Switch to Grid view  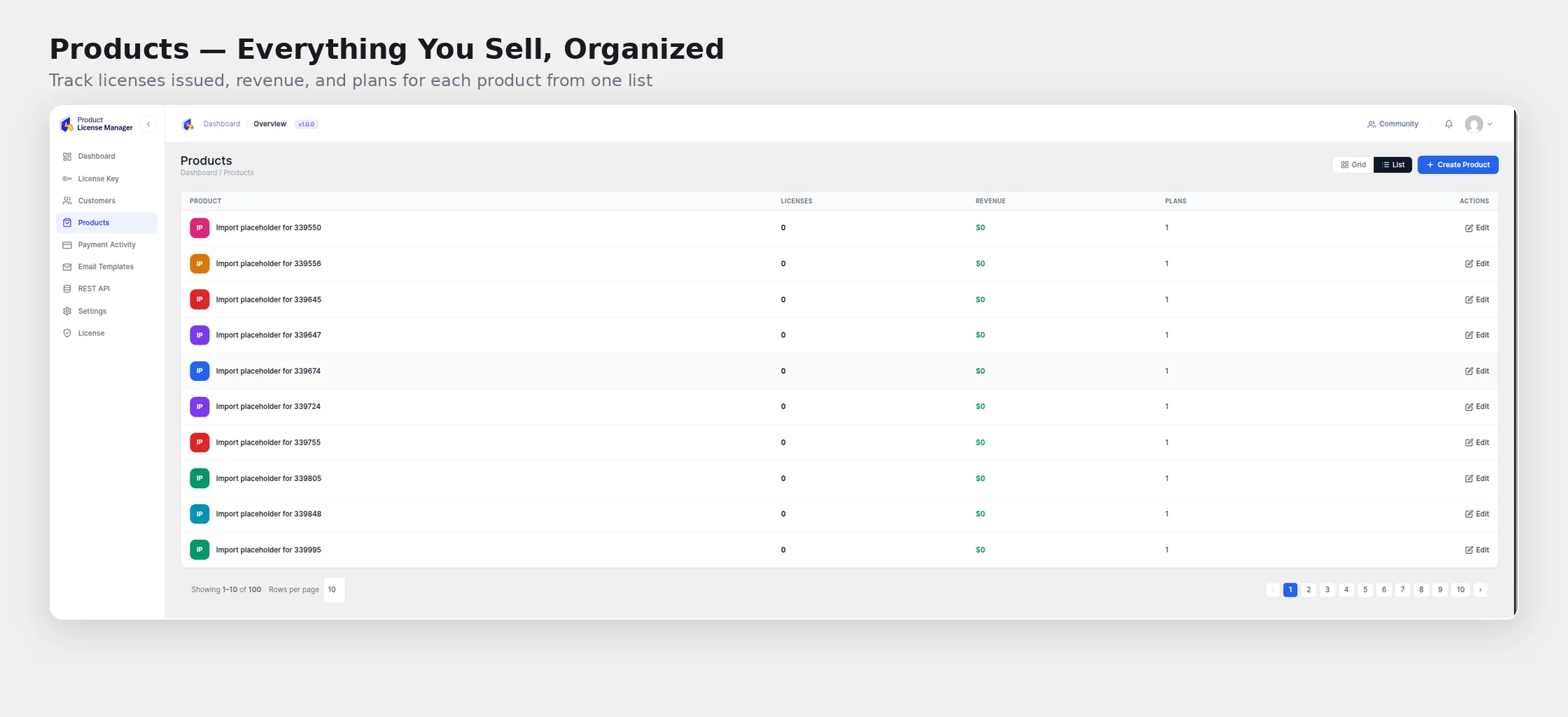1353,165
